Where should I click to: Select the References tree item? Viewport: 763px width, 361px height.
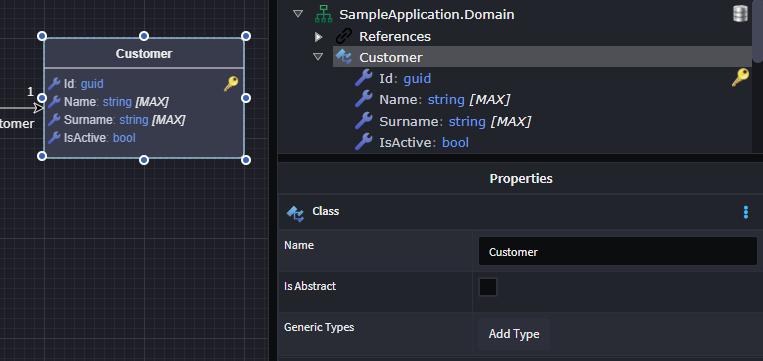395,36
